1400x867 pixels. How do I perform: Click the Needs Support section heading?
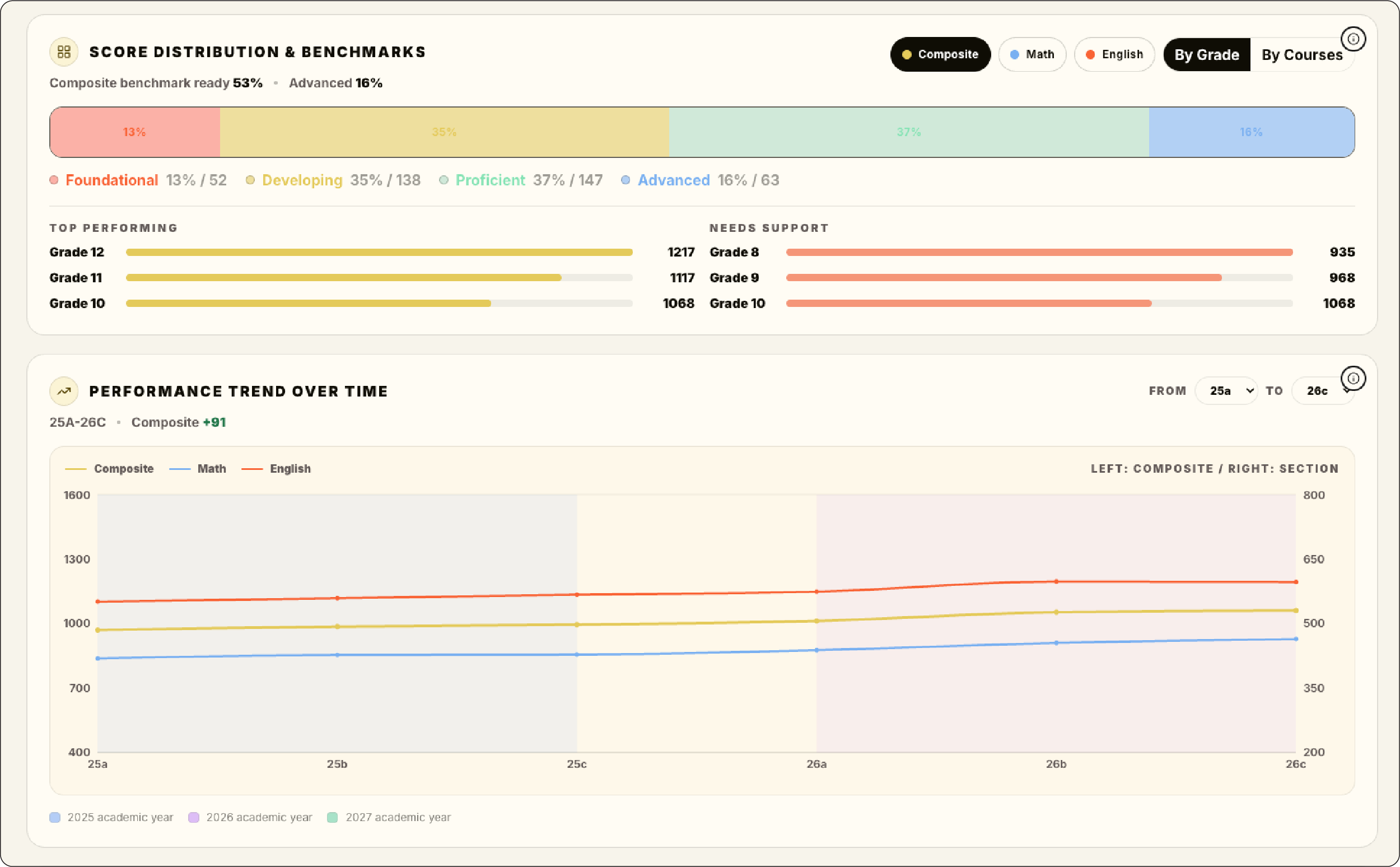coord(769,228)
